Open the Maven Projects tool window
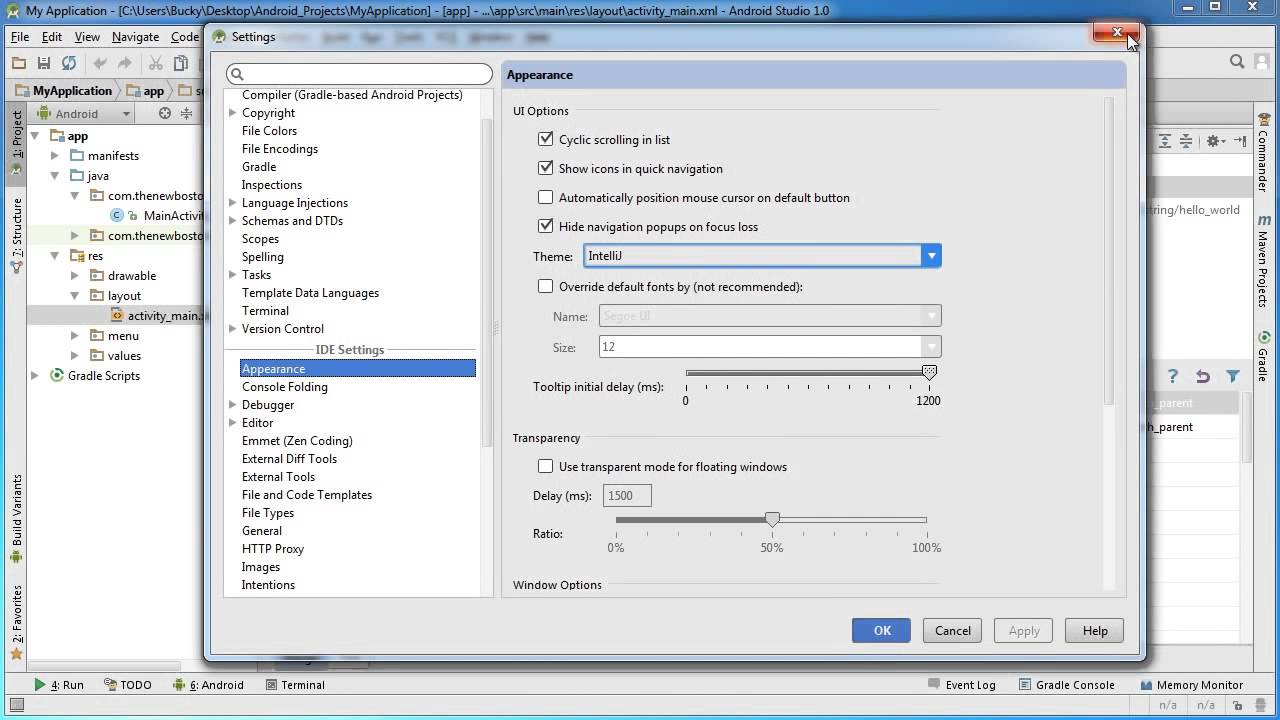Viewport: 1280px width, 720px height. pos(1265,261)
